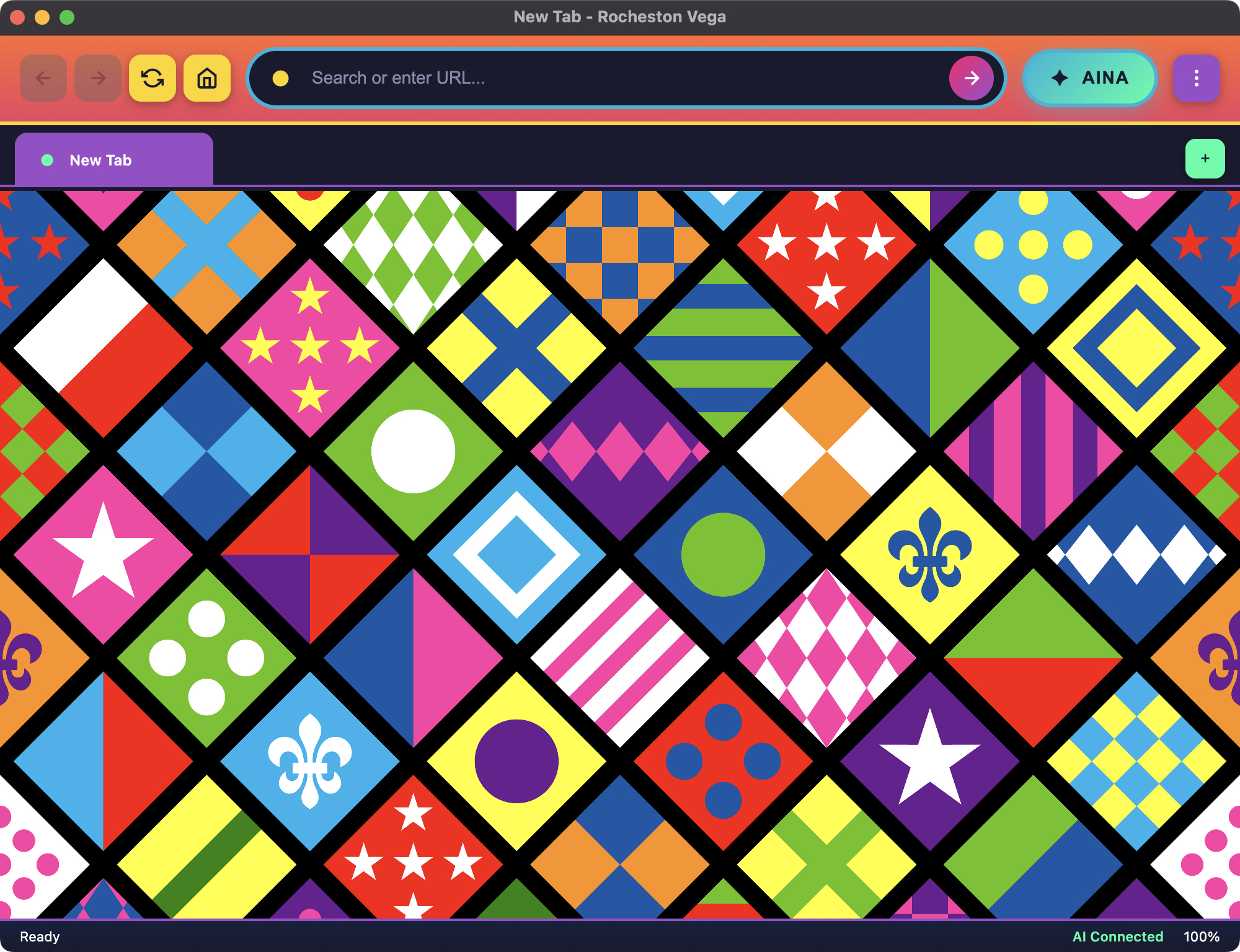1240x952 pixels.
Task: Click the green maximize window button
Action: (x=67, y=17)
